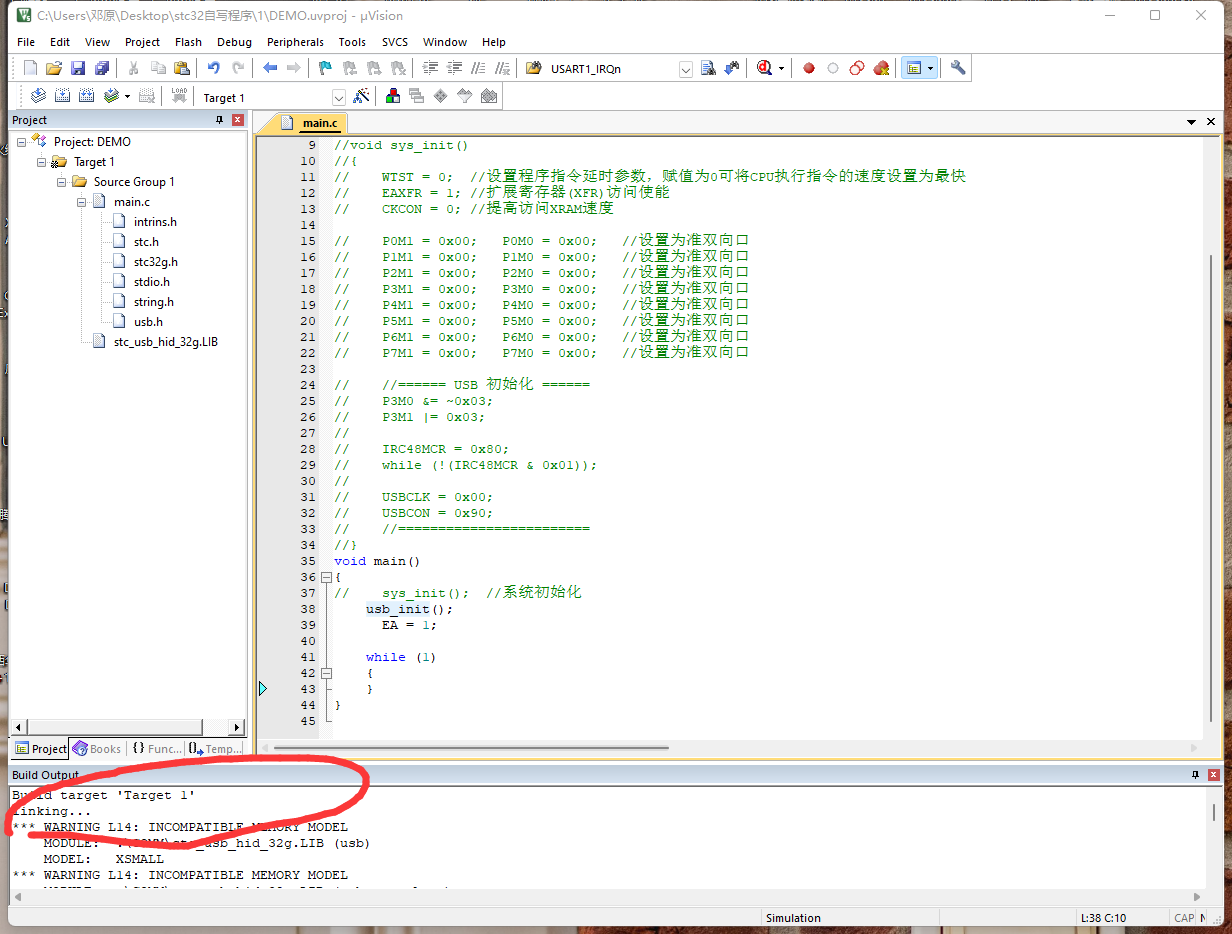Select stc32g.h in project tree

tap(155, 261)
